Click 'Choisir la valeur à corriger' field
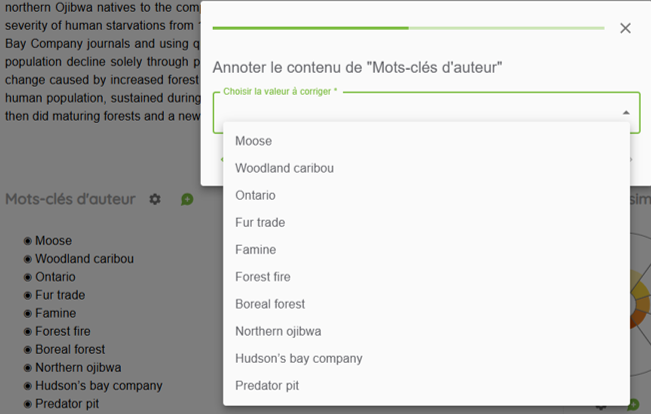Screen dimensions: 651x414 [x=426, y=113]
